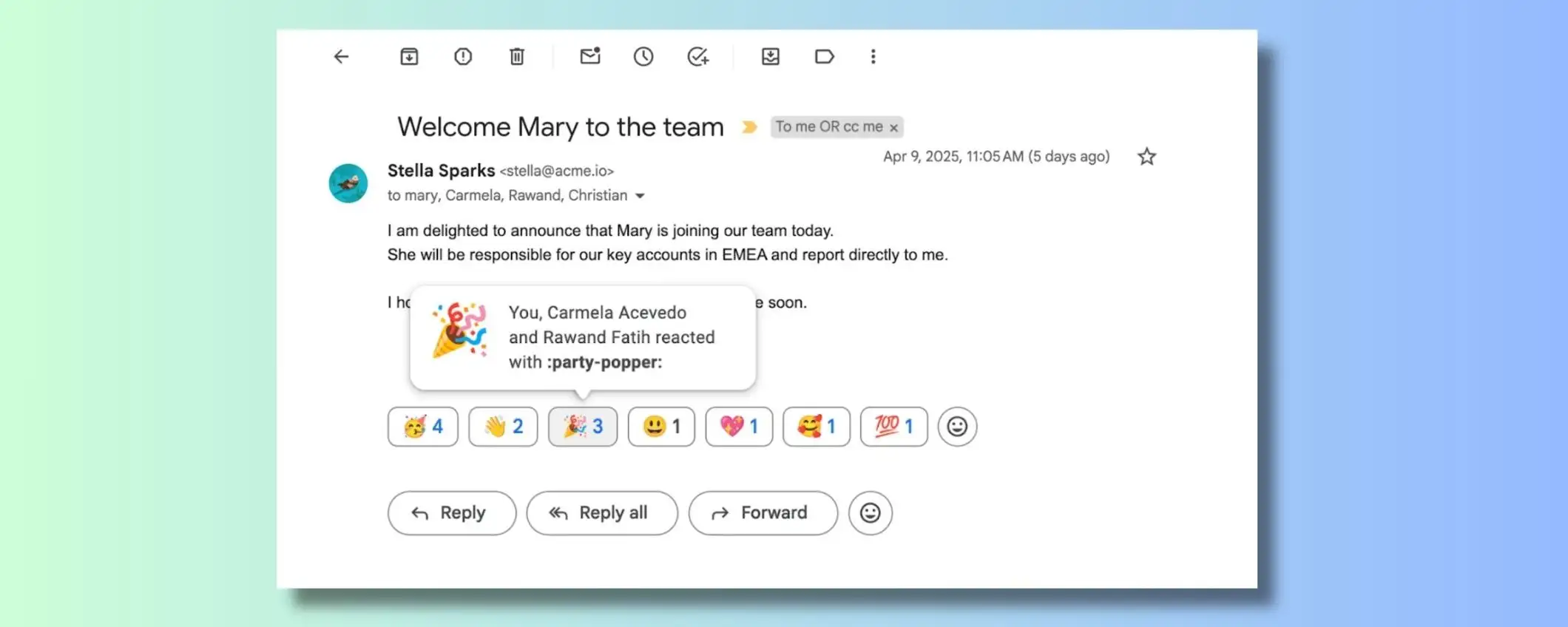This screenshot has width=1568, height=627.
Task: Open the labels icon
Action: coord(825,57)
